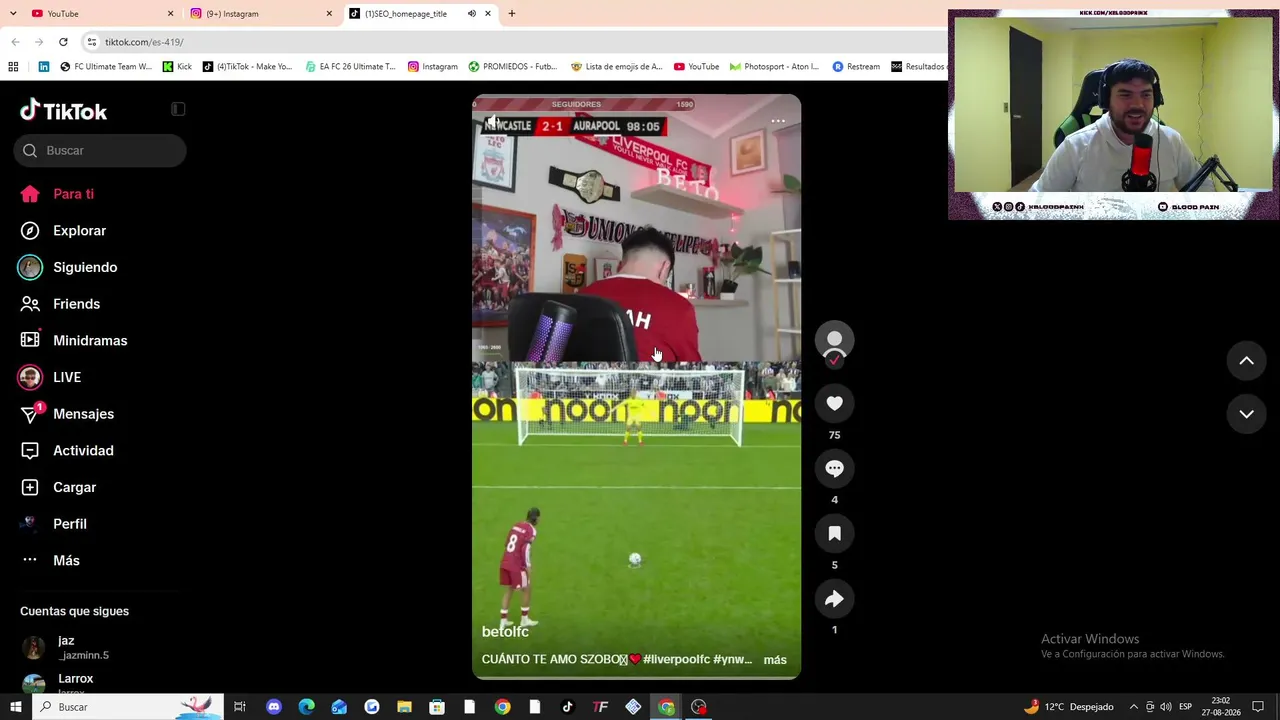This screenshot has height=720, width=1280.
Task: Switch to the Instagram browser tab
Action: 260,14
